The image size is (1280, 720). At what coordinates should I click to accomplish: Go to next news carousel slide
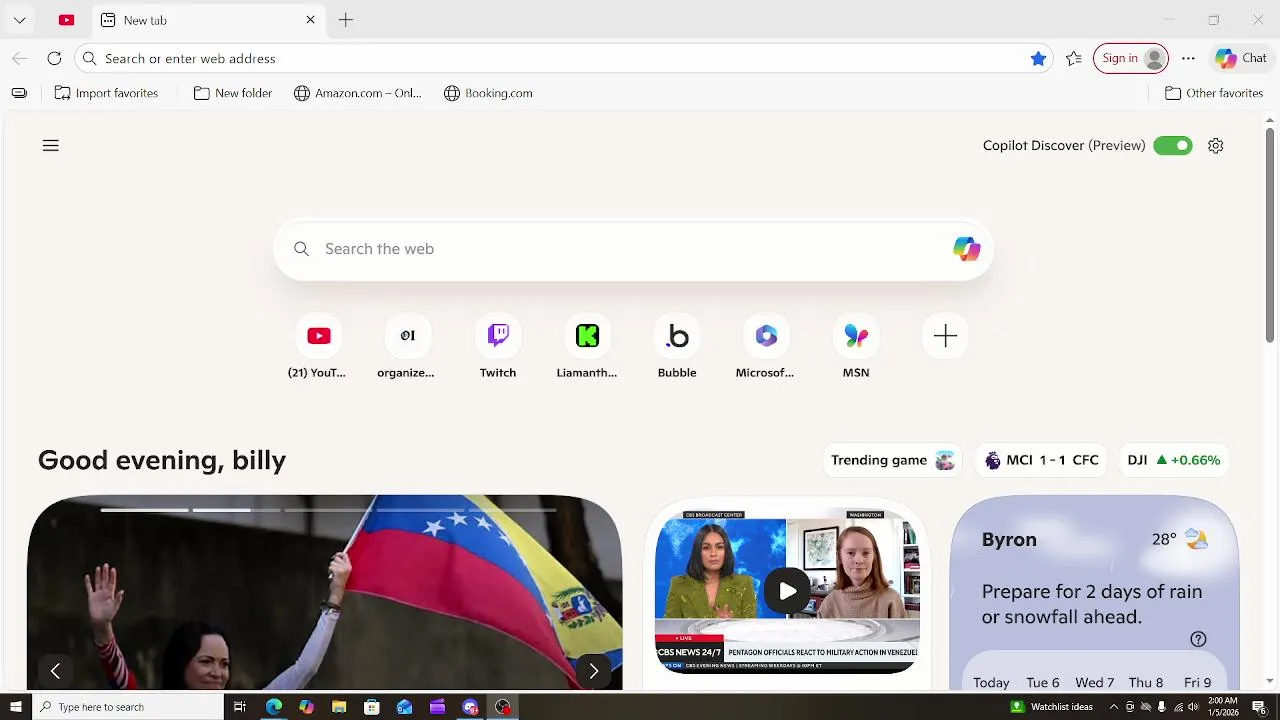[593, 671]
